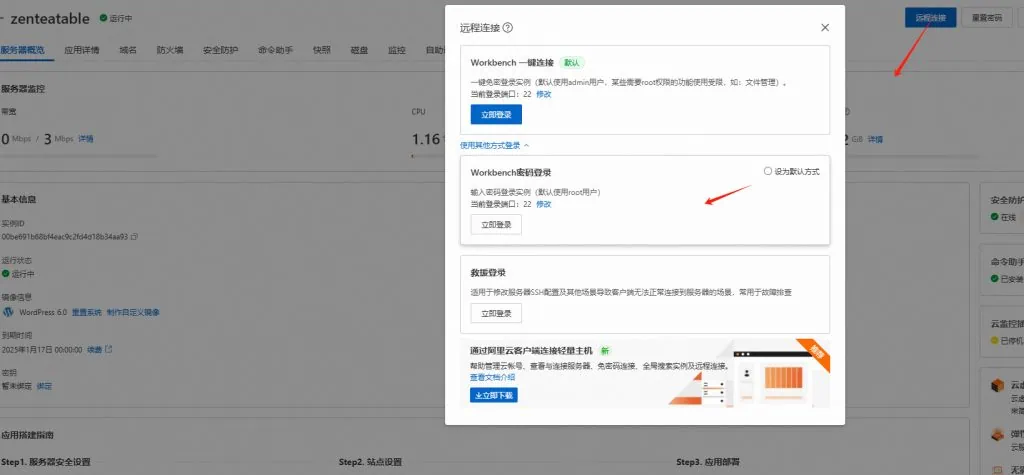Click the expiry date 2025年1月17日 00:00:00
Viewport: 1024px width, 475px height.
point(42,350)
